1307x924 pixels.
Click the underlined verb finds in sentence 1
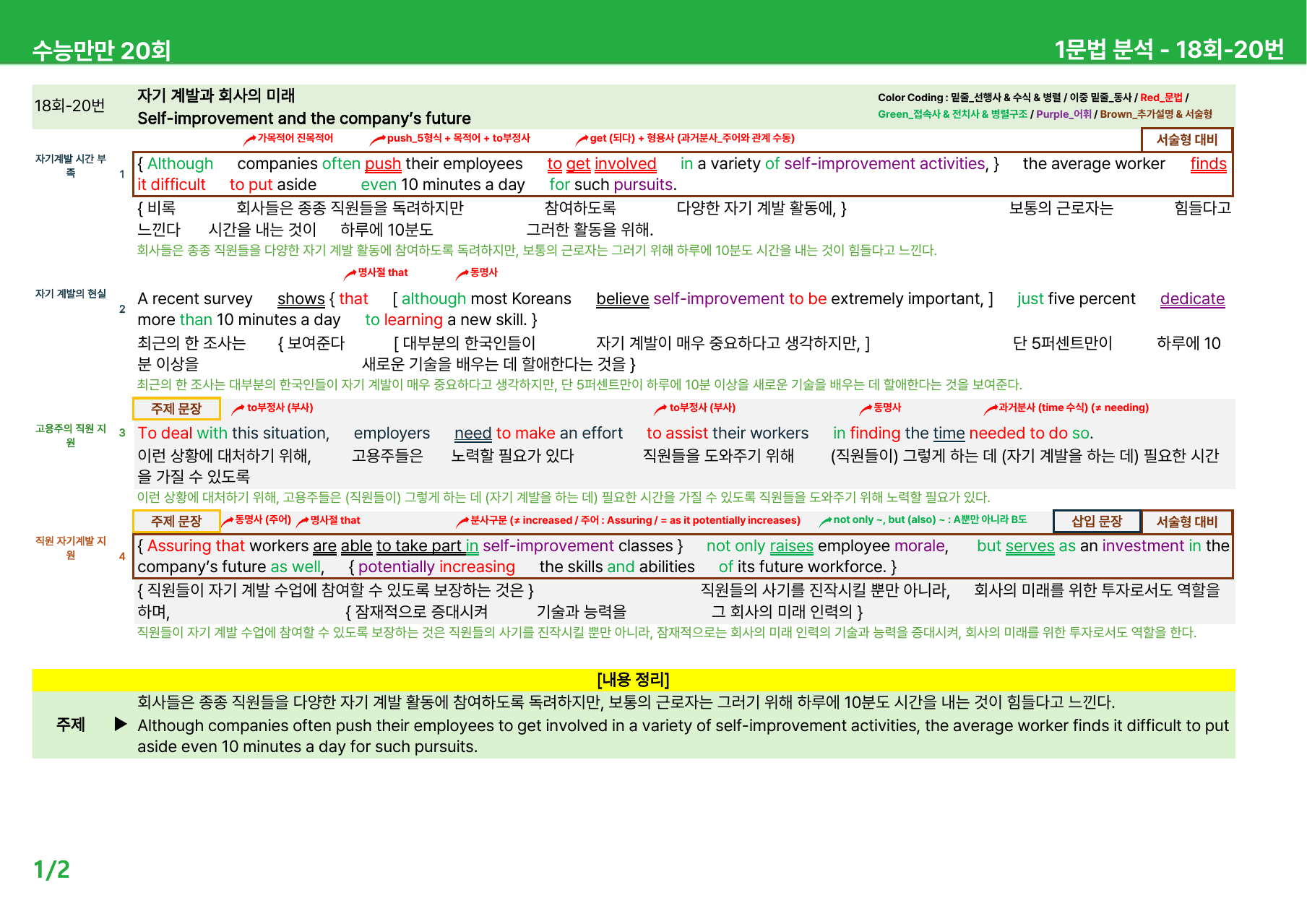pos(1209,164)
